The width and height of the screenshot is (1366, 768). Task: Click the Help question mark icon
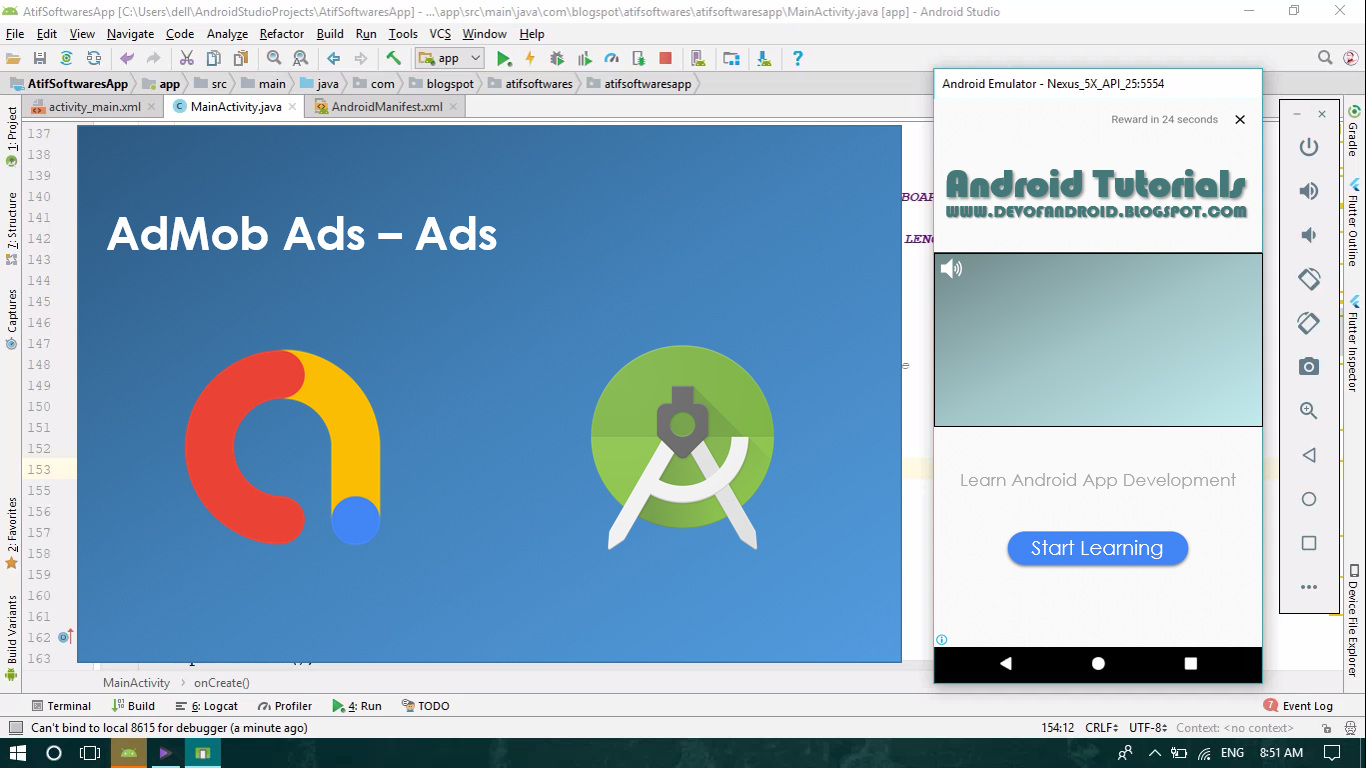click(797, 58)
